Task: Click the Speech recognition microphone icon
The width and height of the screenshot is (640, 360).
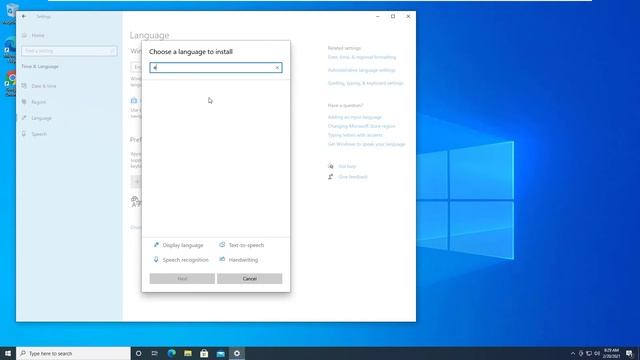Action: pyautogui.click(x=156, y=260)
